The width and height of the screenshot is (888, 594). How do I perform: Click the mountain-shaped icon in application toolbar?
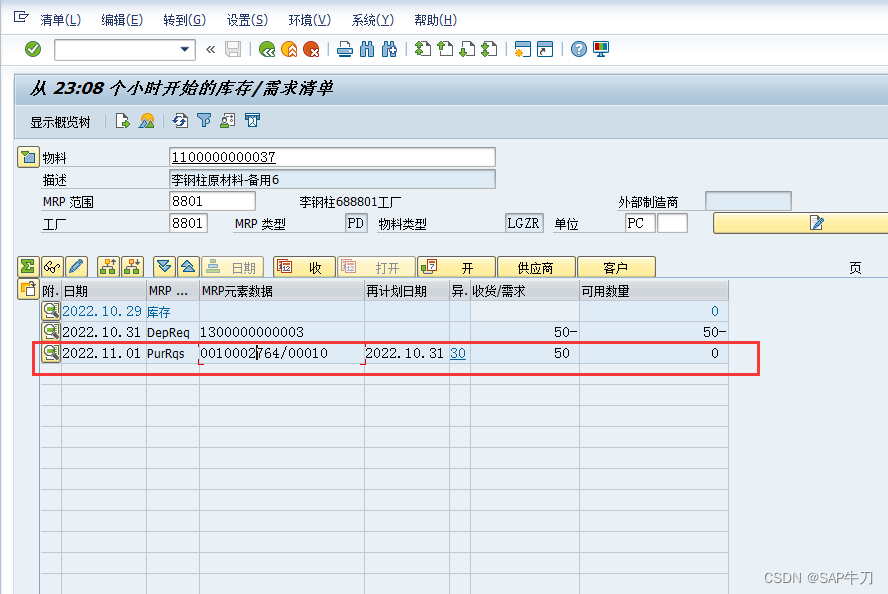click(147, 121)
